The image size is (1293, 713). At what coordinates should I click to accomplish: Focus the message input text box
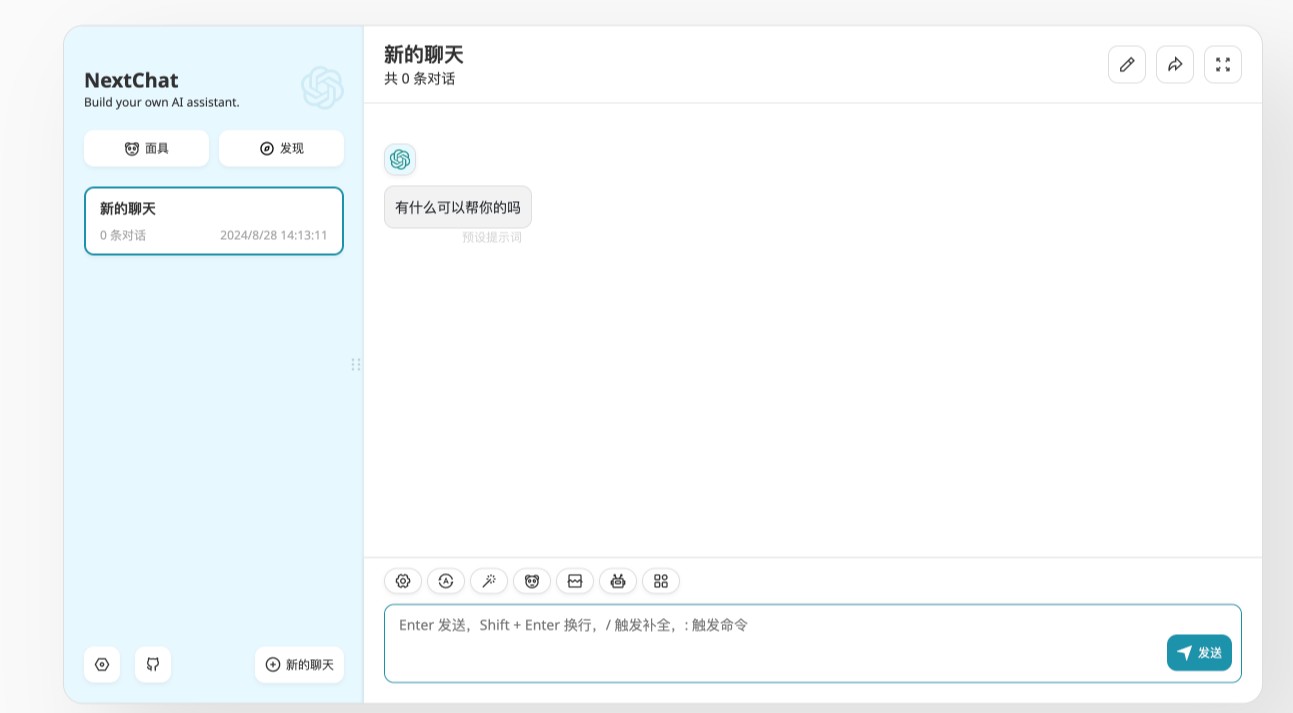click(812, 643)
